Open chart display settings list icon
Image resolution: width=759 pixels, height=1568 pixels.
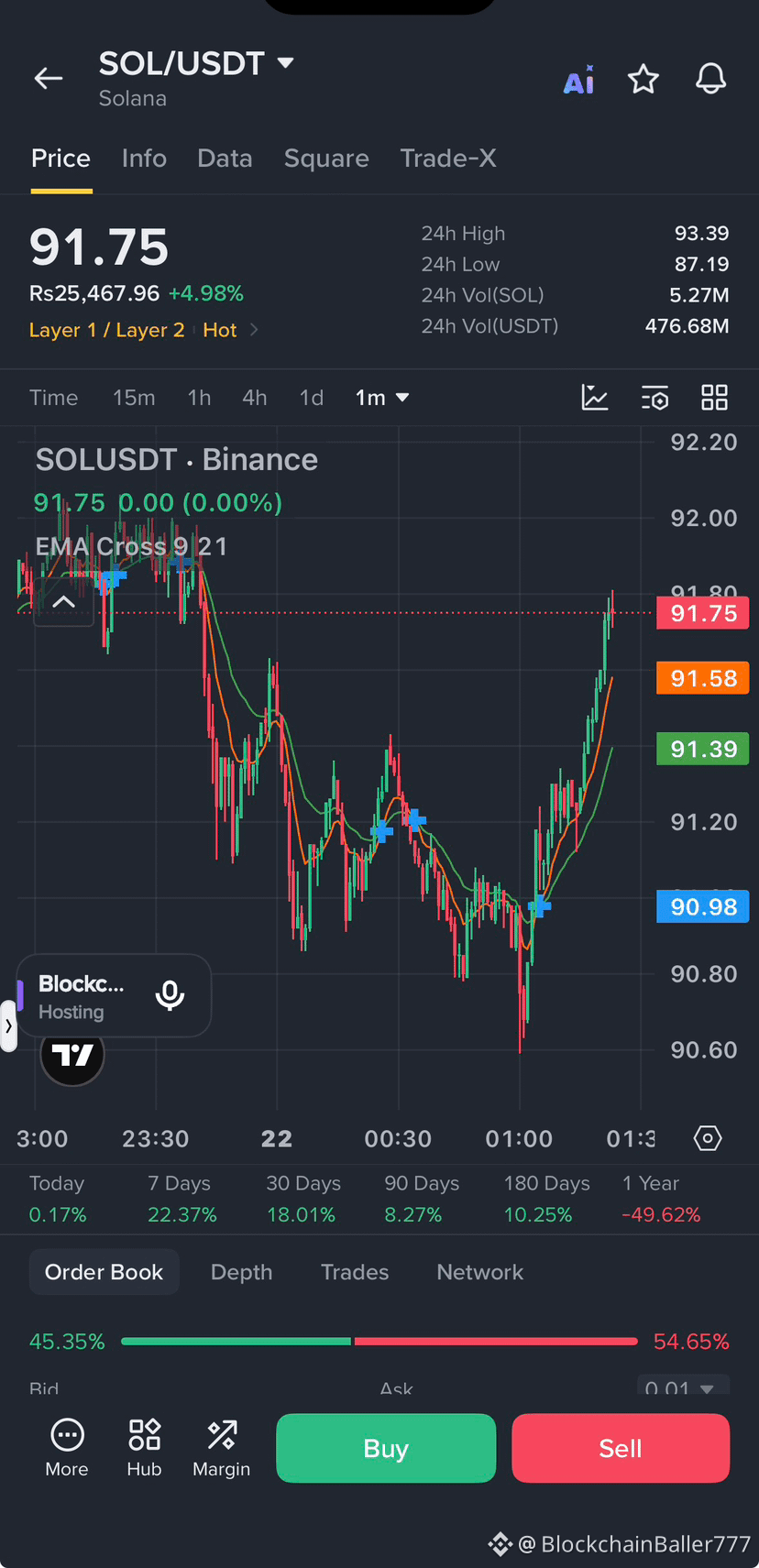pyautogui.click(x=654, y=398)
